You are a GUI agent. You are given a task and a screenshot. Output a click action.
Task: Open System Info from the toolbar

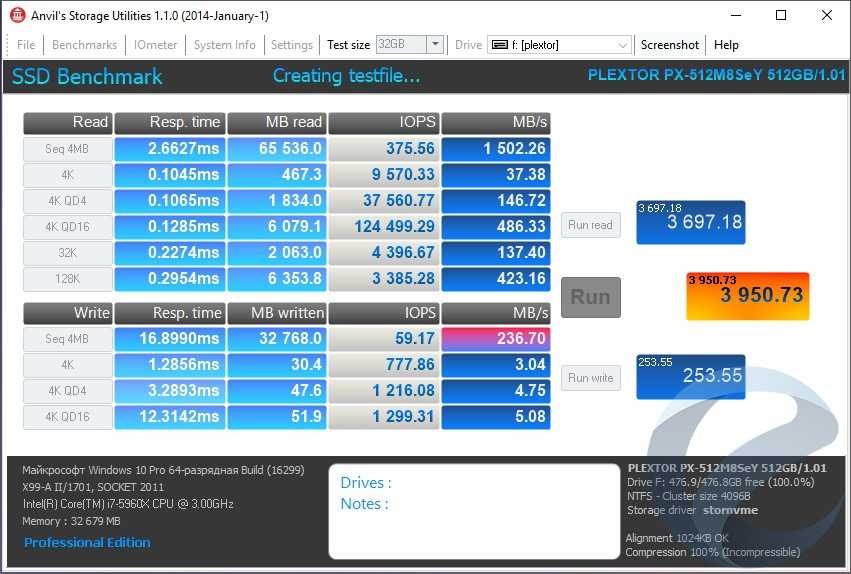pos(224,45)
